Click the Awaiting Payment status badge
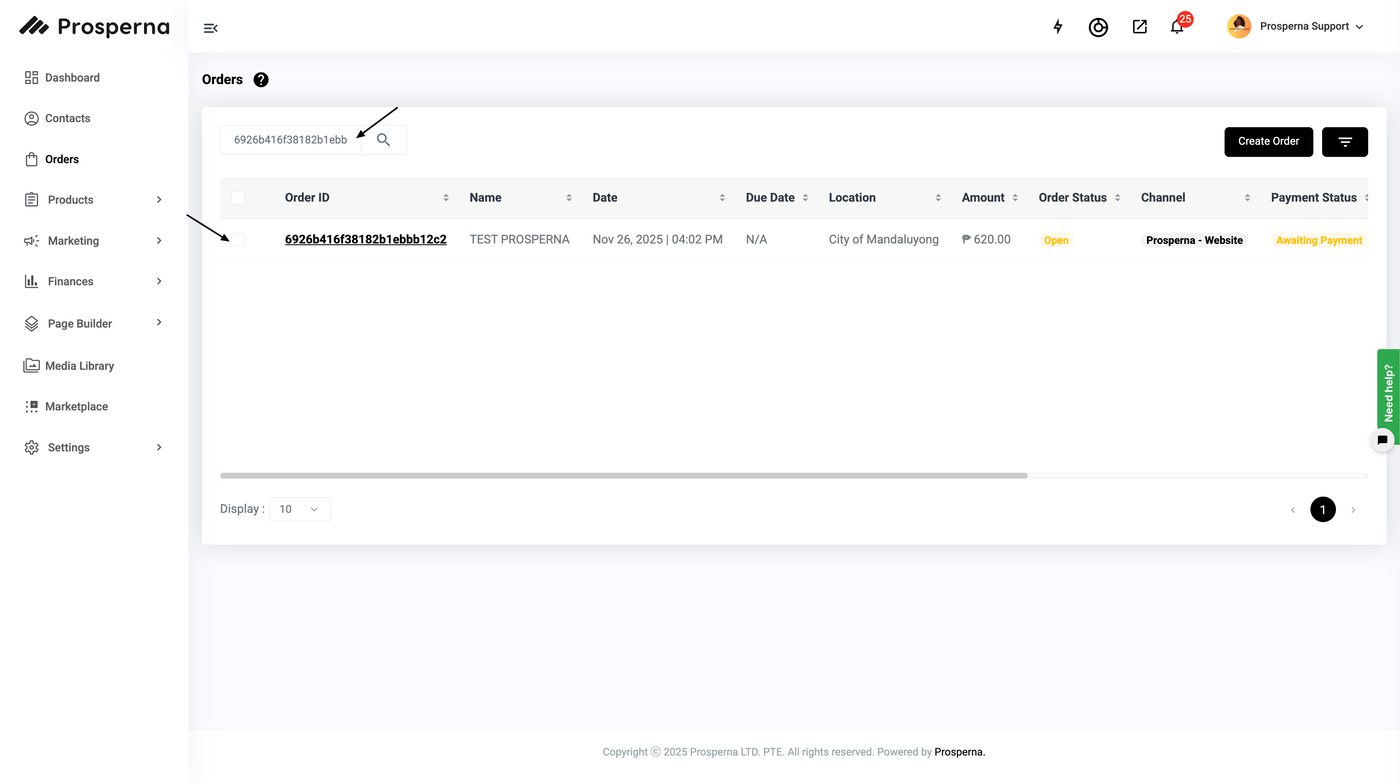1400x784 pixels. pos(1319,240)
